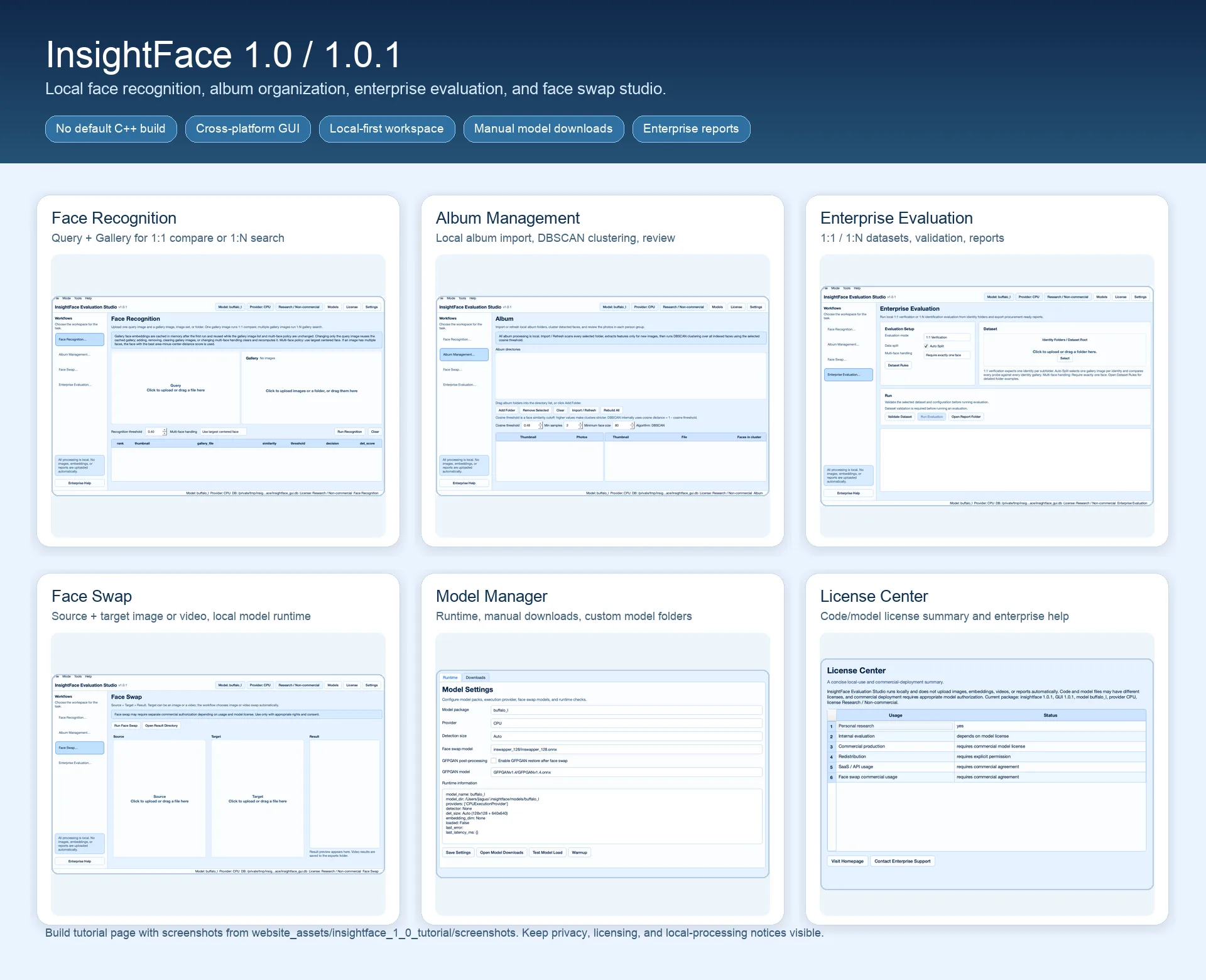Click the Minimum face size 80 stepper
The height and width of the screenshot is (980, 1206).
click(x=624, y=425)
